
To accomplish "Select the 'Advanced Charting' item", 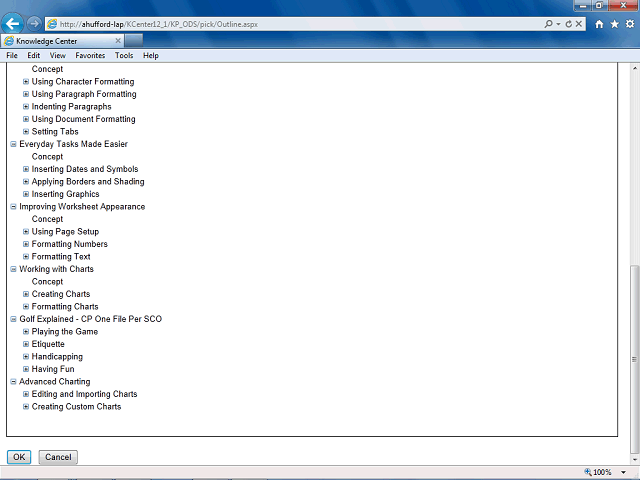I will 55,382.
